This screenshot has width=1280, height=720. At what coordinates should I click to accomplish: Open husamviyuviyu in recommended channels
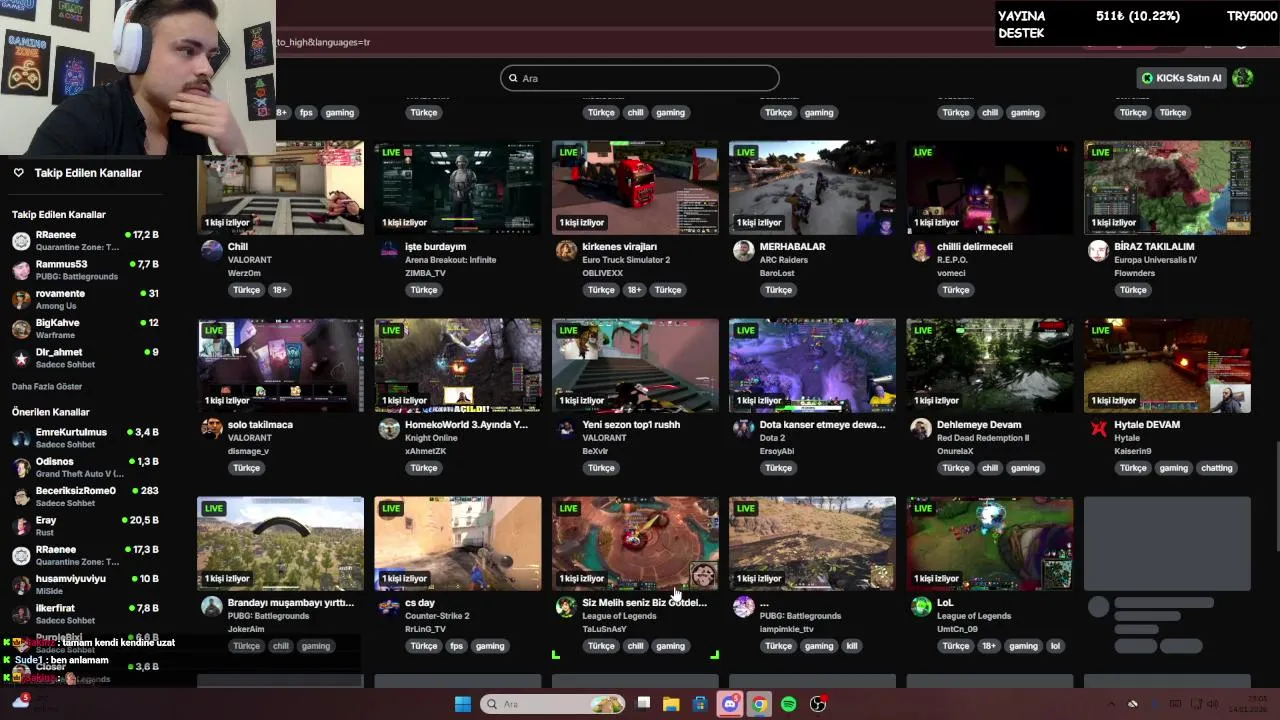click(85, 584)
